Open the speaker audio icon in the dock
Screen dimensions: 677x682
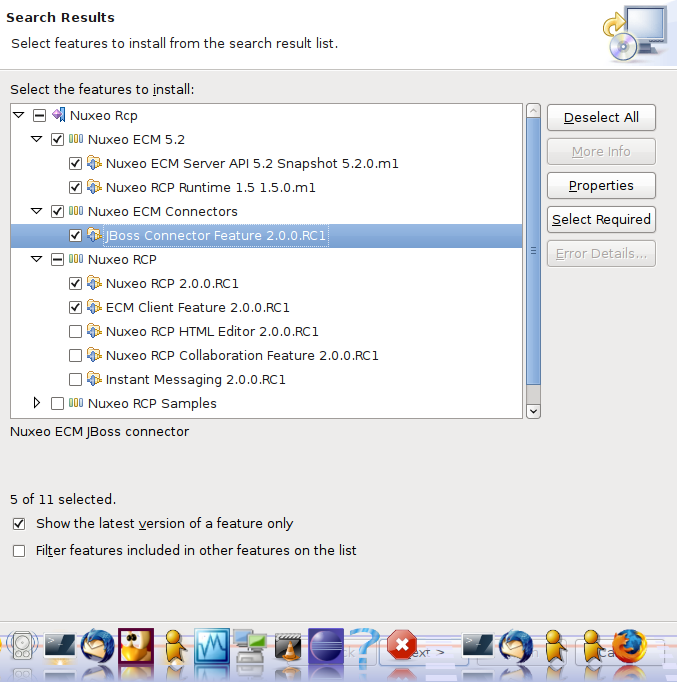pyautogui.click(x=22, y=645)
